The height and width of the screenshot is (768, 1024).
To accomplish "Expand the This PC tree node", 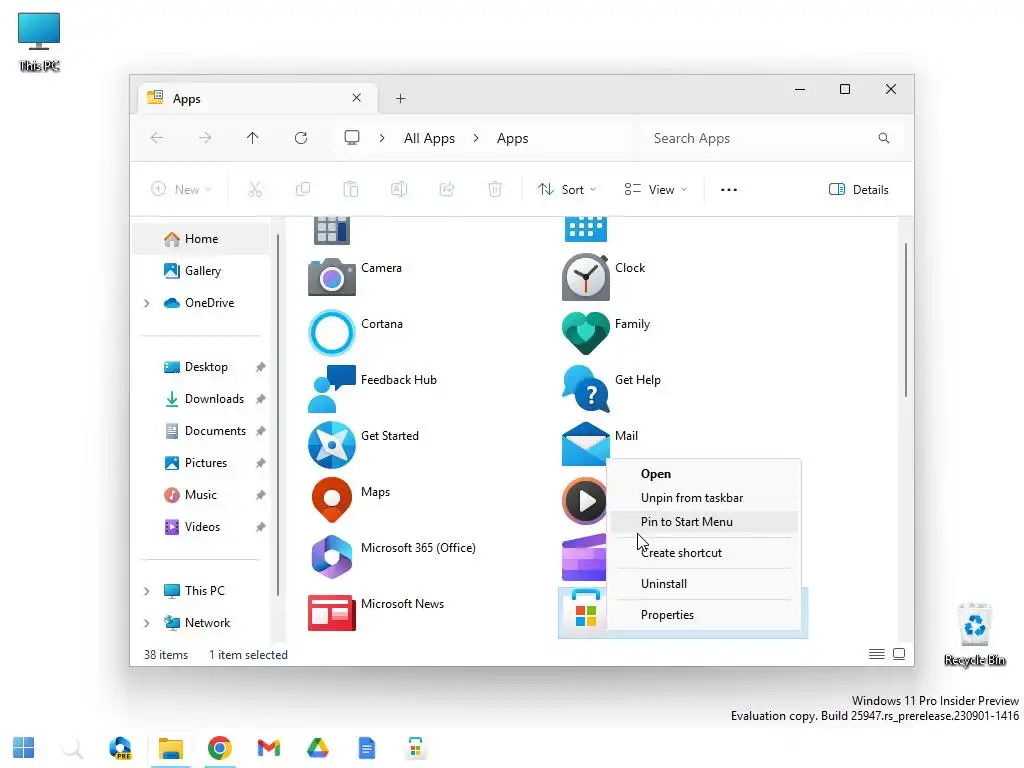I will tap(146, 591).
